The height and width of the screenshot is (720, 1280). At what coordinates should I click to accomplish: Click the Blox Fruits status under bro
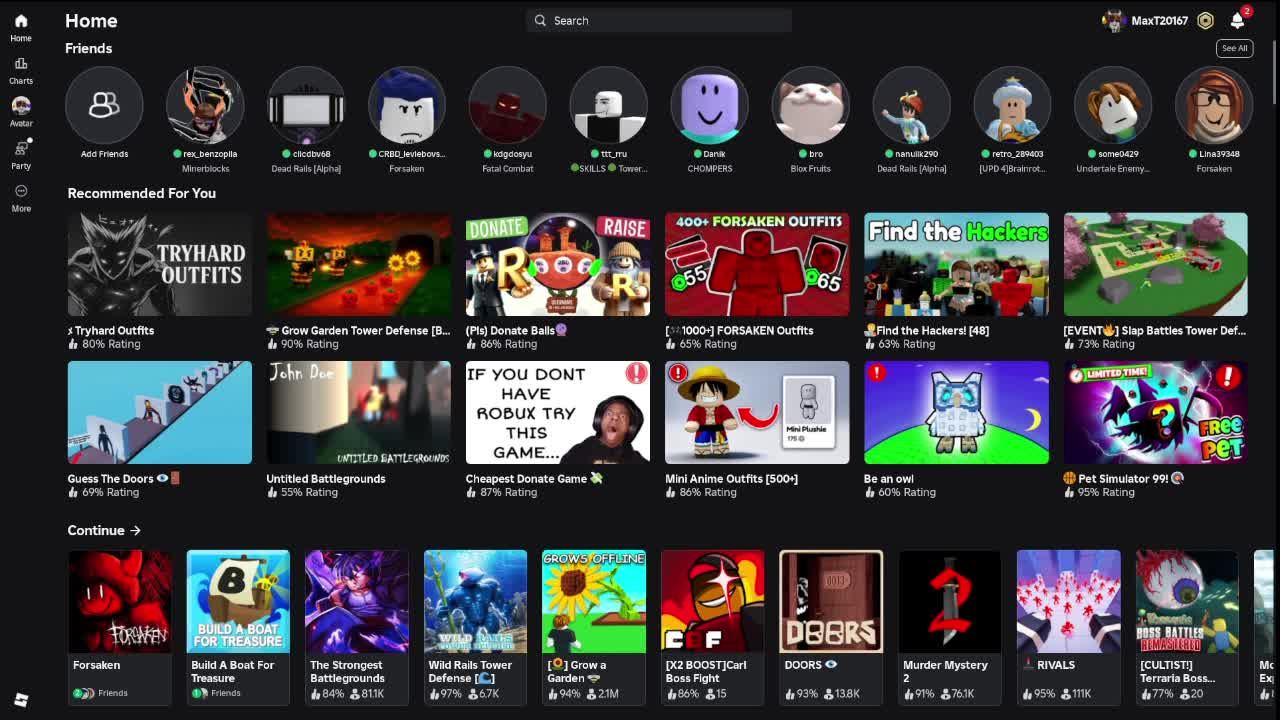tap(810, 169)
